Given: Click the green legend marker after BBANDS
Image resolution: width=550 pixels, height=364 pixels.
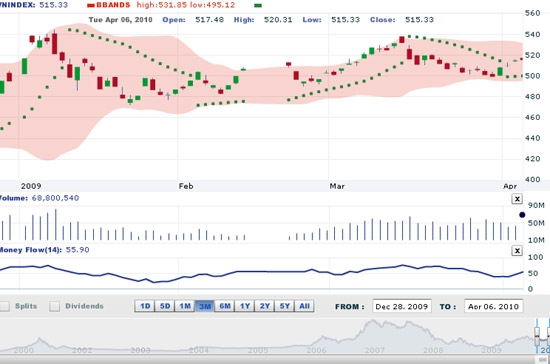Looking at the screenshot, I should [258, 6].
